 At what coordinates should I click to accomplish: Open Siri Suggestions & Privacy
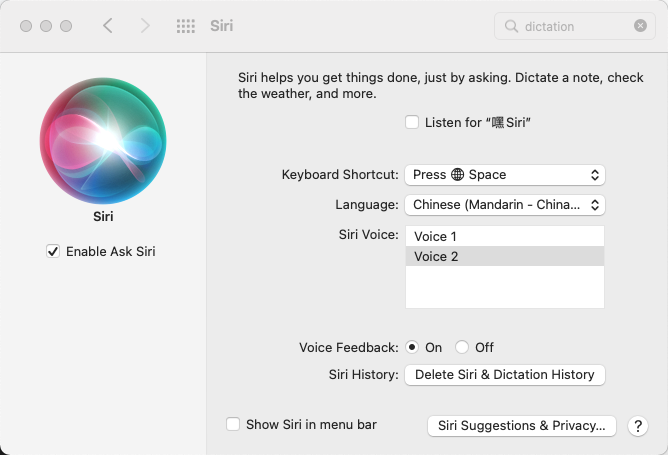tap(522, 426)
